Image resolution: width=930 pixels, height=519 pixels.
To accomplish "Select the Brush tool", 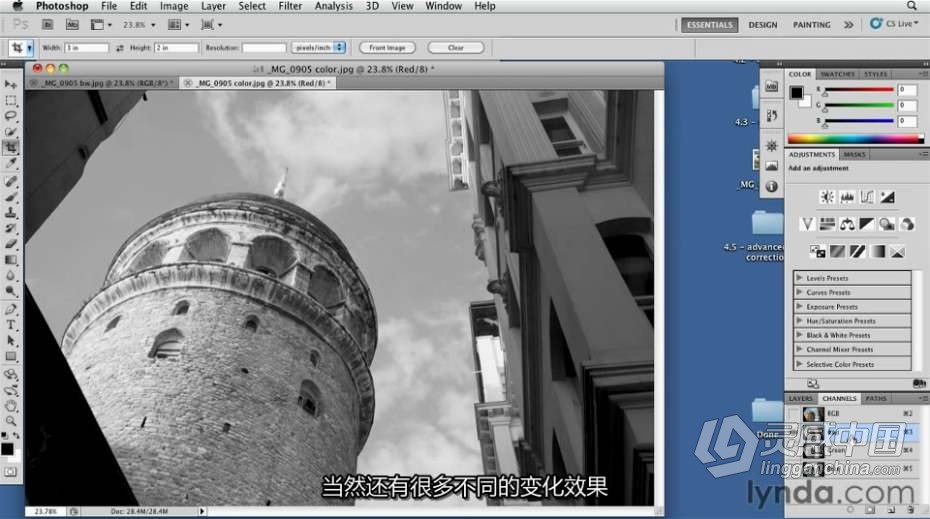I will click(x=11, y=197).
